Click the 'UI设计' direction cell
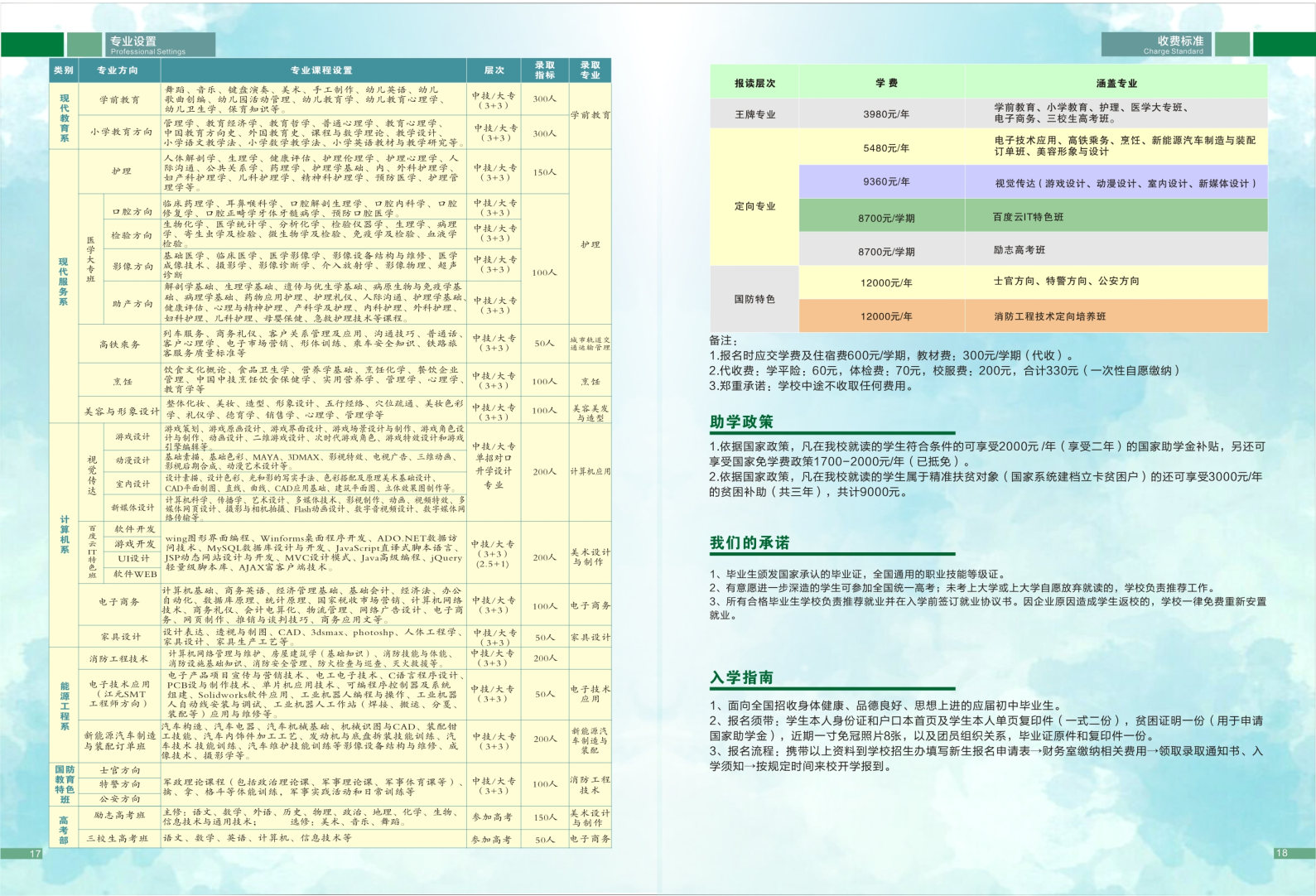Image resolution: width=1316 pixels, height=896 pixels. [134, 559]
